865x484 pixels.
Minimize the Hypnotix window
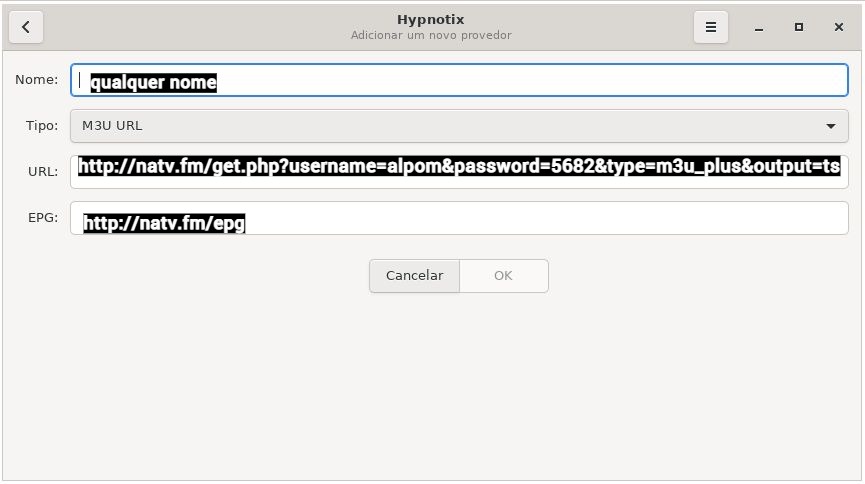point(759,27)
